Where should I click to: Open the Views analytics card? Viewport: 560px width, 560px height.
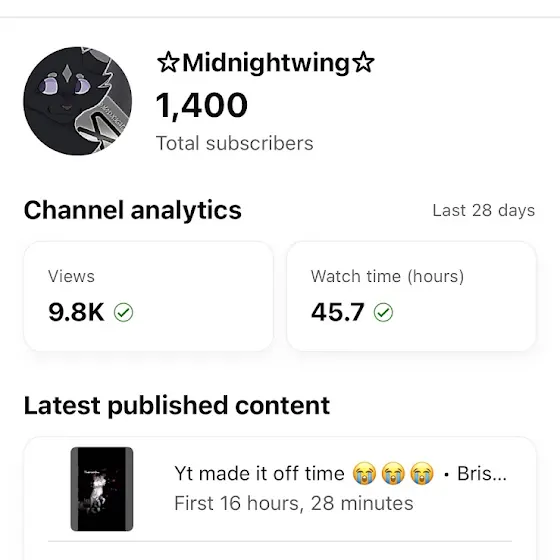pos(149,296)
